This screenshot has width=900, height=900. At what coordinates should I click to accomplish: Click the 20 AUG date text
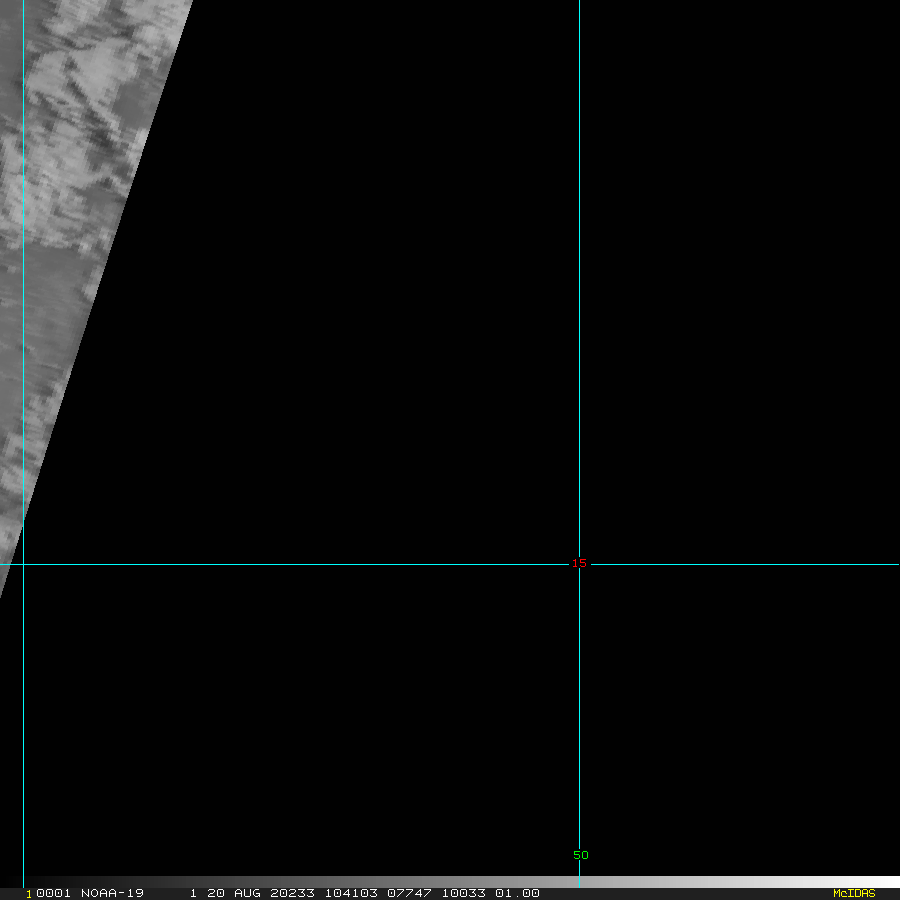233,893
